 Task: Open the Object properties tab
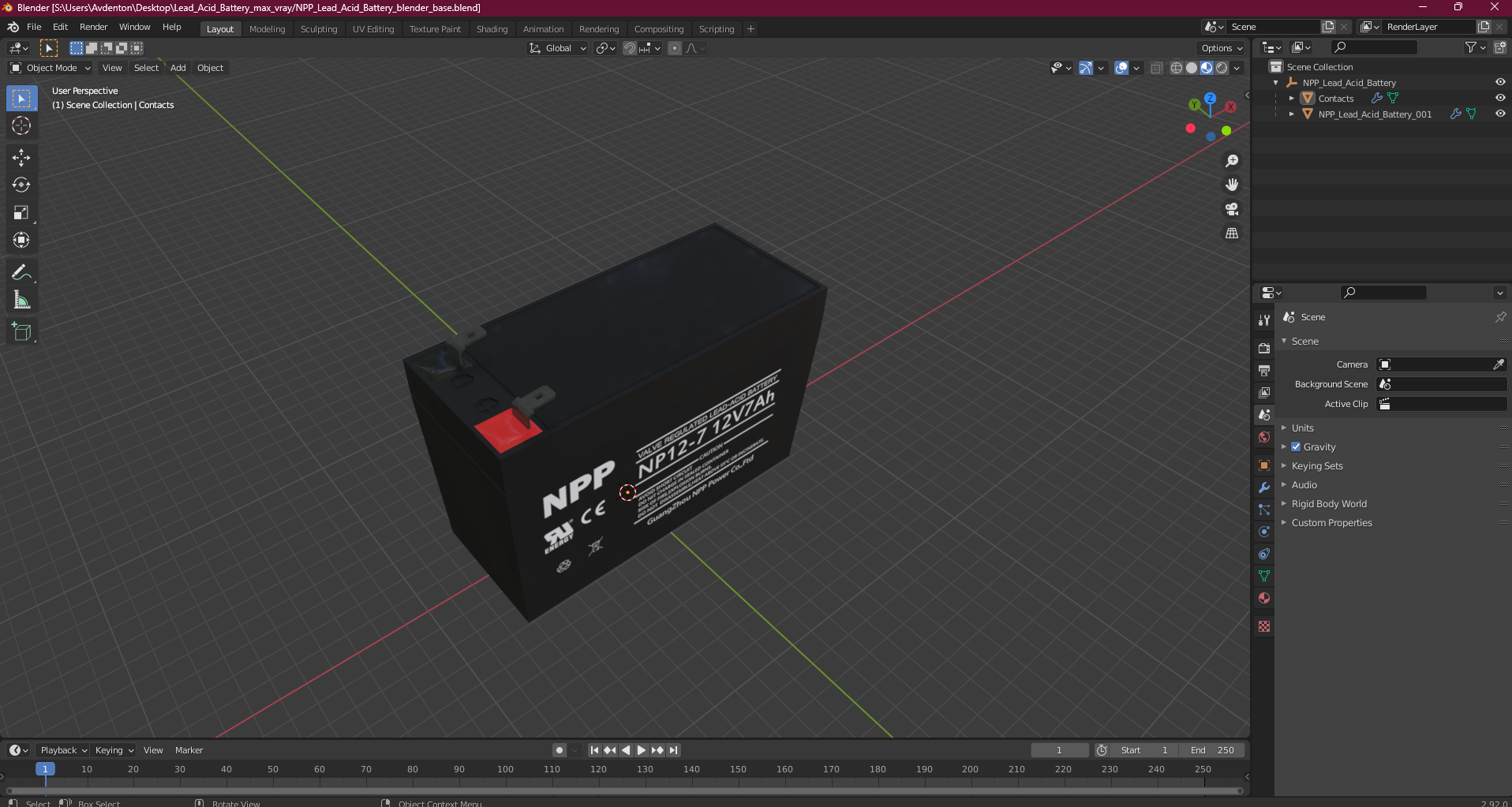click(x=1264, y=465)
